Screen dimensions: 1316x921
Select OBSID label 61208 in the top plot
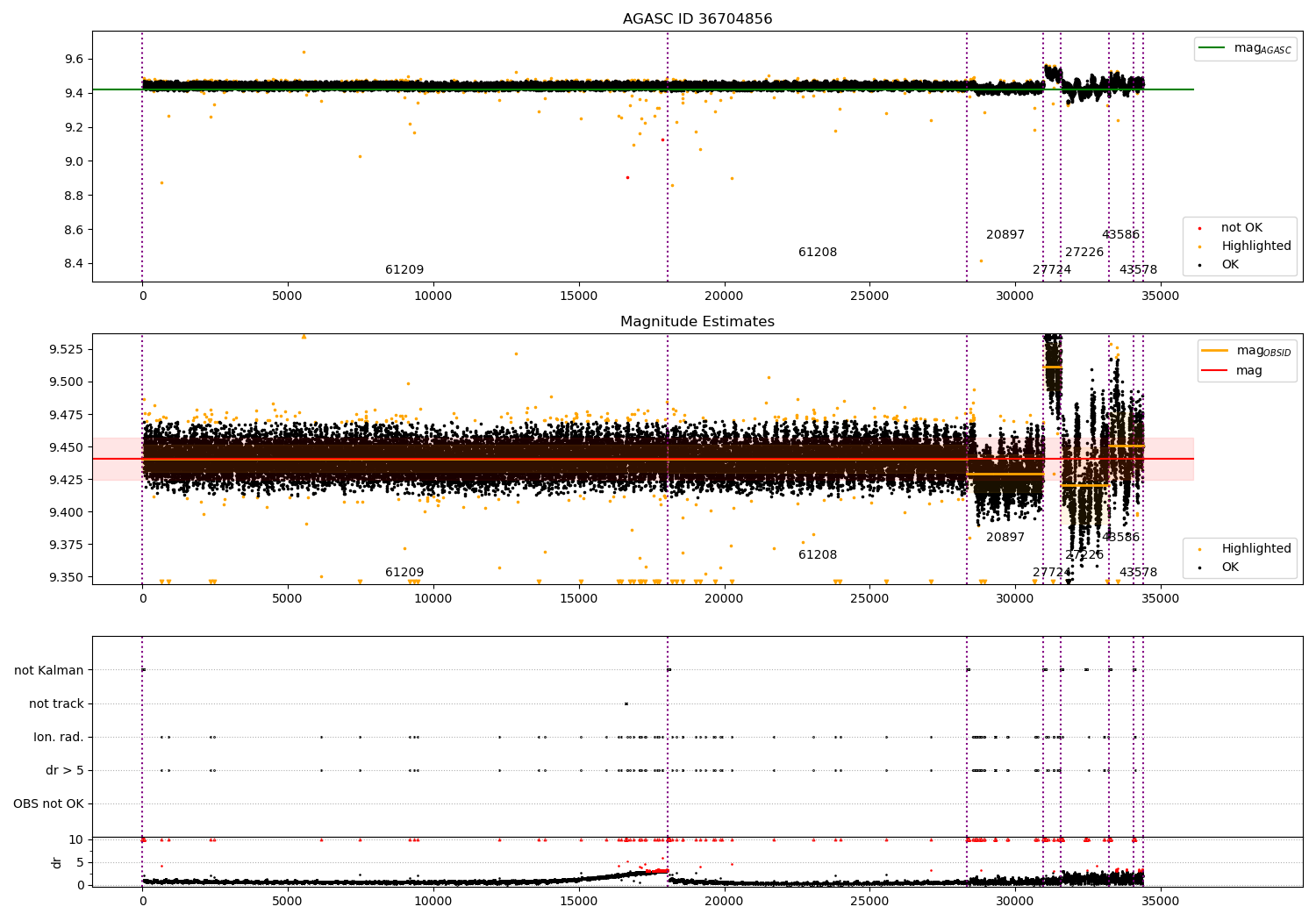(x=818, y=252)
